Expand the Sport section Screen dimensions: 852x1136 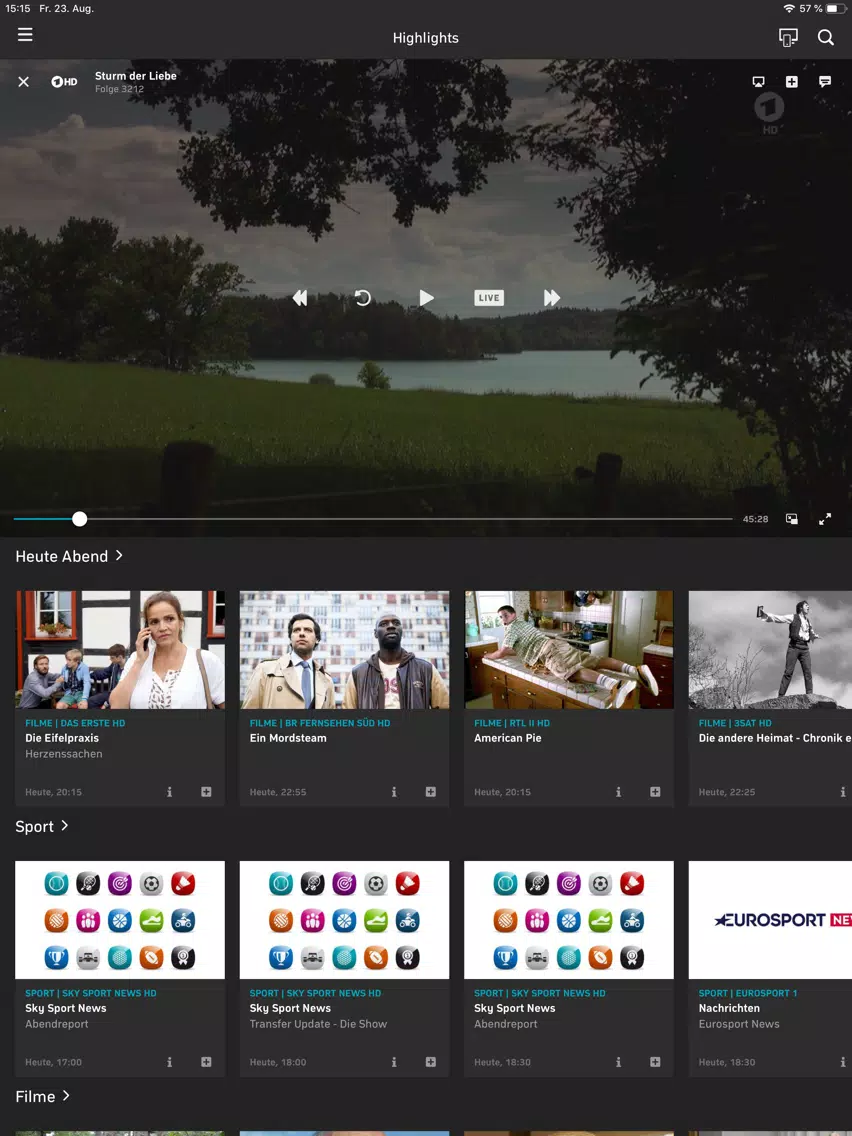tap(42, 826)
